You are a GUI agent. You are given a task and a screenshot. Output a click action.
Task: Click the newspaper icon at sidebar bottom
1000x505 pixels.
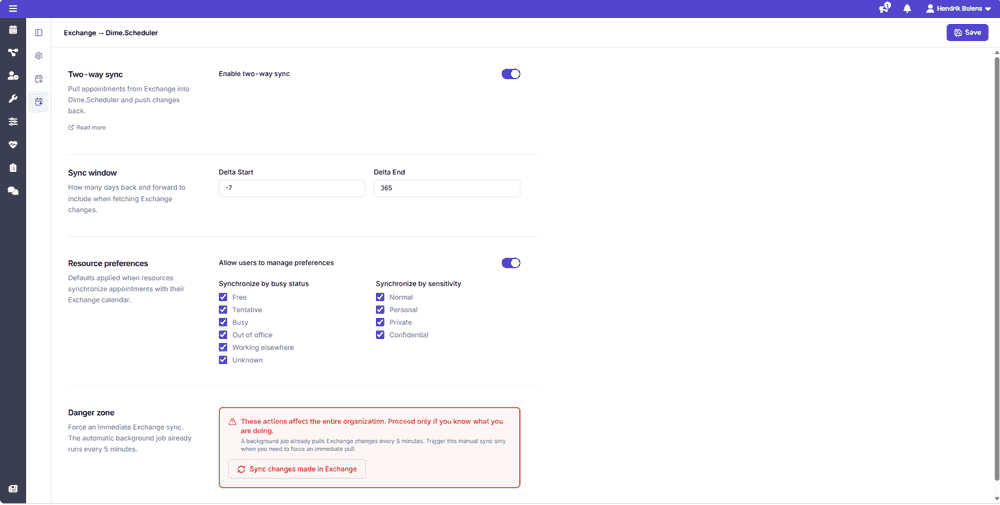13,489
